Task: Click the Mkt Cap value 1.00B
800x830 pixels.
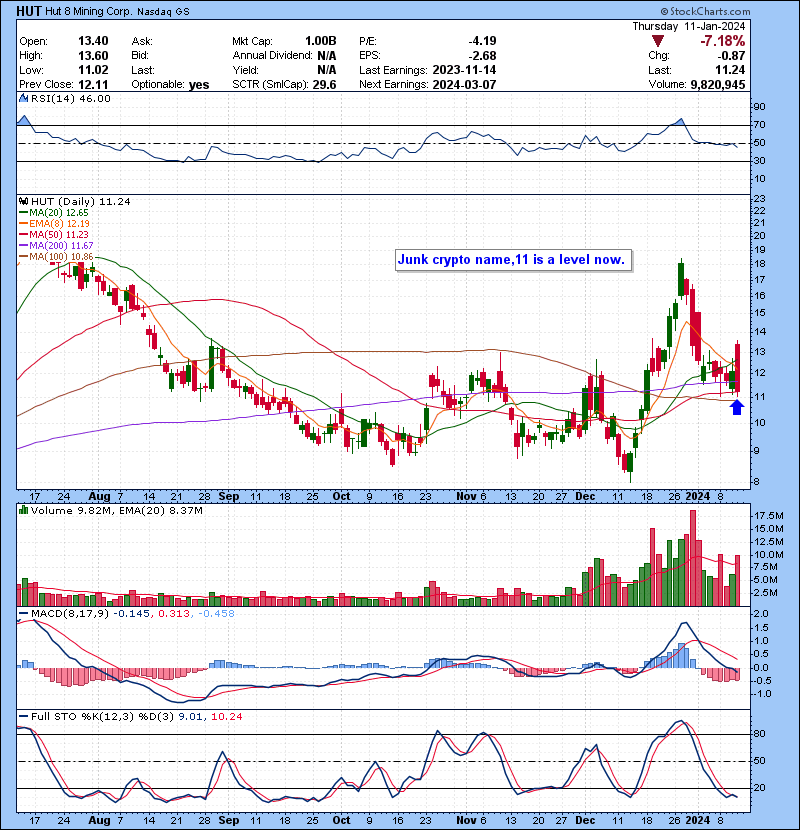Action: [x=320, y=41]
